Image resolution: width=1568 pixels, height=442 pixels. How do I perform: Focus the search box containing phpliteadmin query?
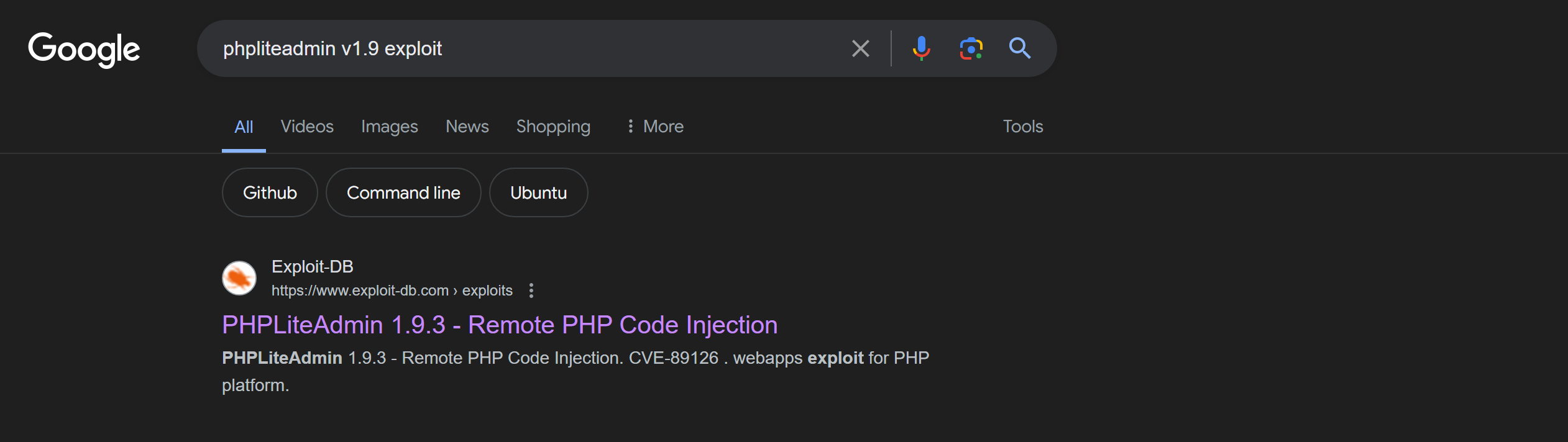click(x=528, y=48)
